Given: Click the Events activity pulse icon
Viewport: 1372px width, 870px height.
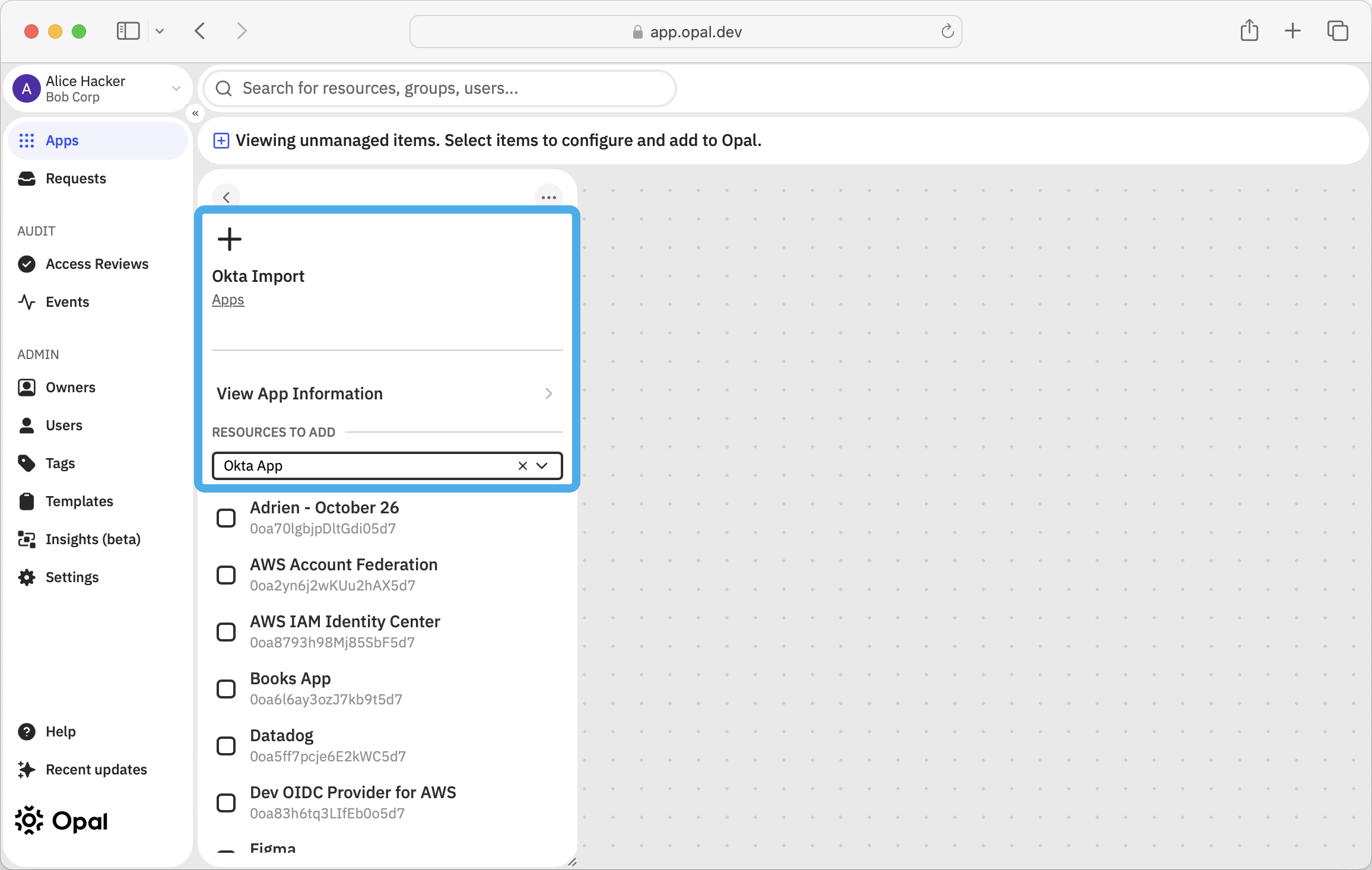Looking at the screenshot, I should click(27, 302).
